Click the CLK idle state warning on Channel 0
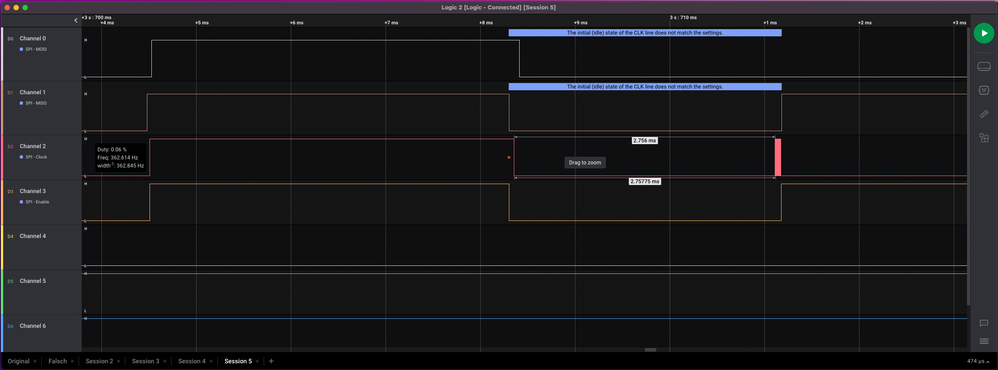Screen dimensions: 998x370 645,32
